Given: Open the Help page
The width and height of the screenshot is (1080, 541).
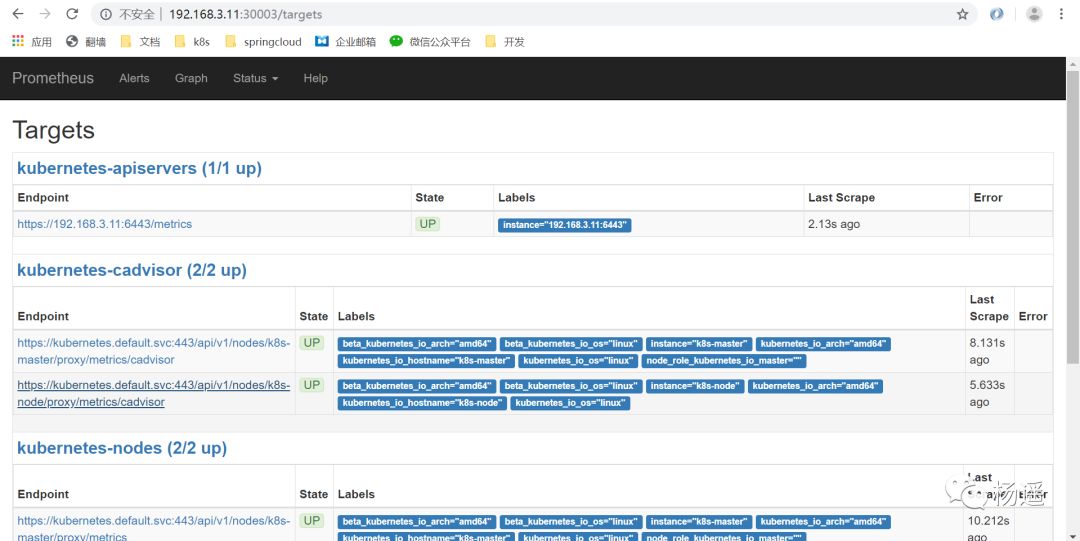Looking at the screenshot, I should [x=315, y=78].
